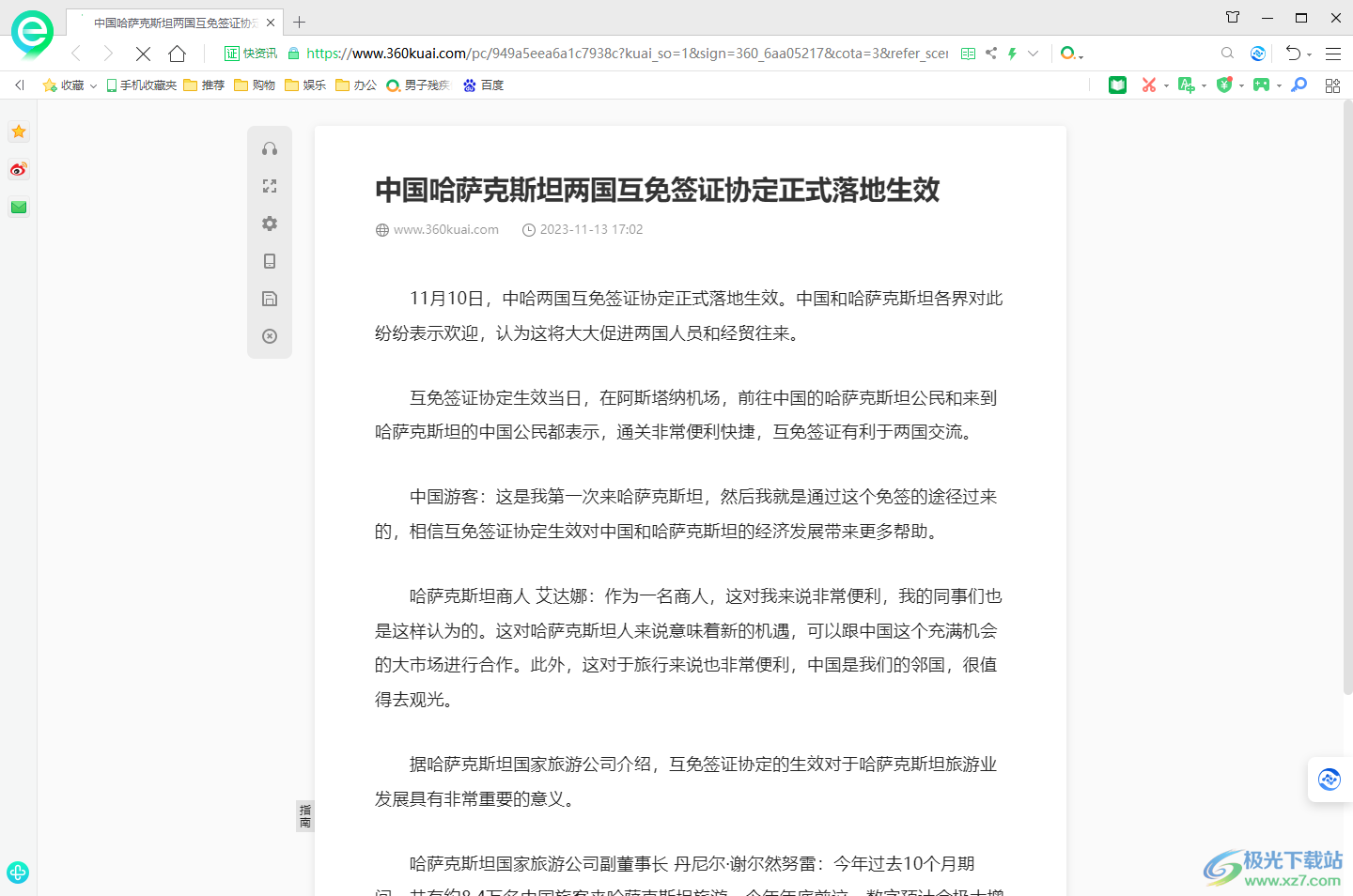Open Weibo icon in left sidebar
Screen dimensions: 1353x896
pos(19,169)
